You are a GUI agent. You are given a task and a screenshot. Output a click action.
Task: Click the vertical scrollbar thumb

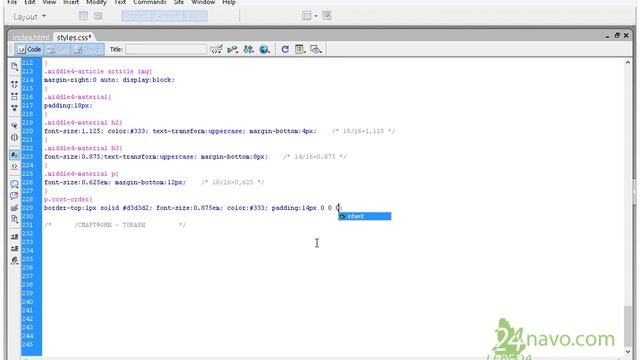click(x=628, y=325)
